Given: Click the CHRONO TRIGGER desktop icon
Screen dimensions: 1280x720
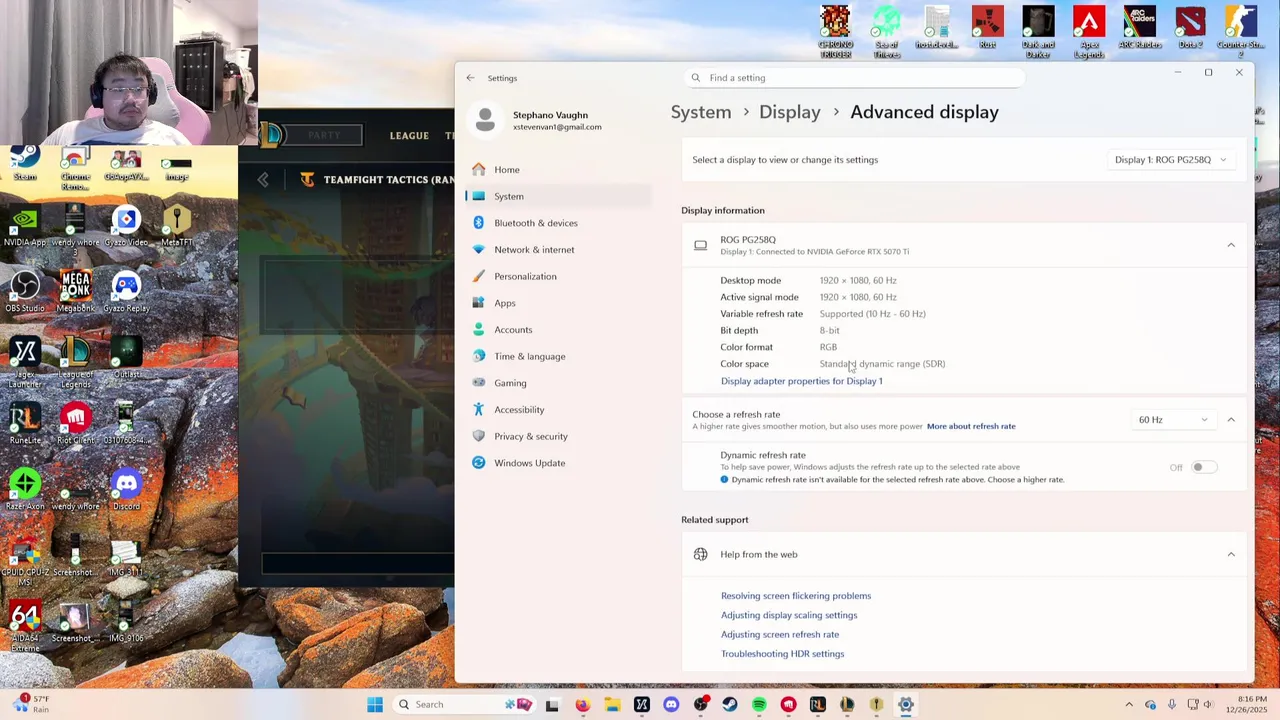Looking at the screenshot, I should click(836, 32).
